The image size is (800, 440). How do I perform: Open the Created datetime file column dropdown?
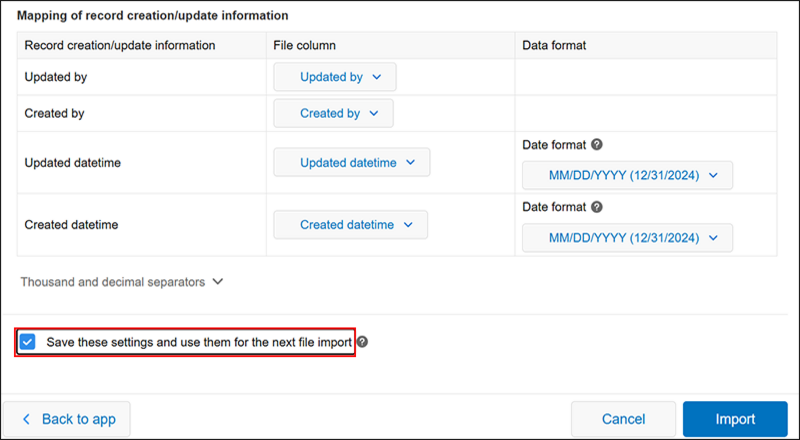tap(350, 225)
